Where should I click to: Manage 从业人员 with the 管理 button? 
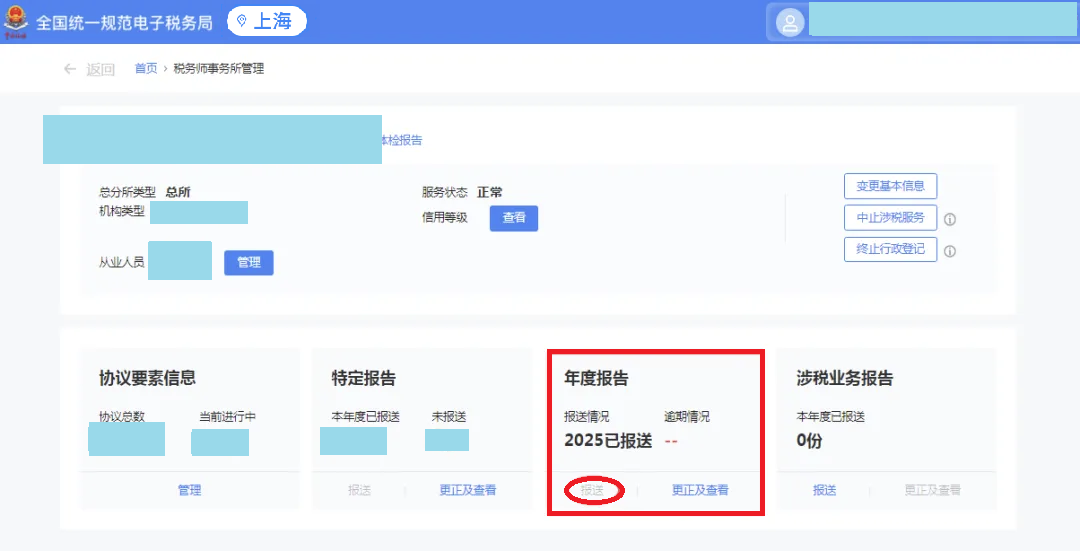tap(248, 262)
